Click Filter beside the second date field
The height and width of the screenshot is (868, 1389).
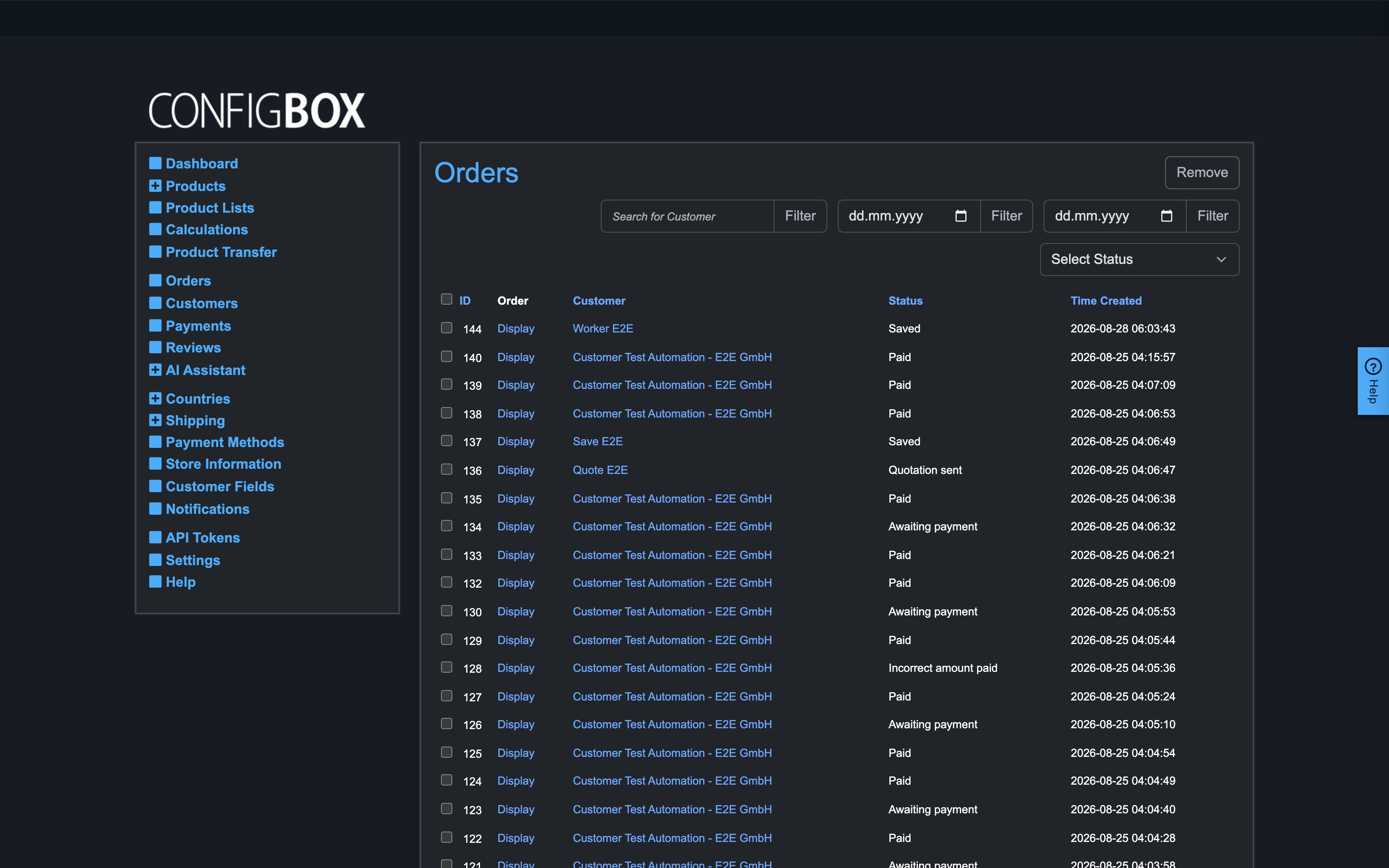[1212, 216]
